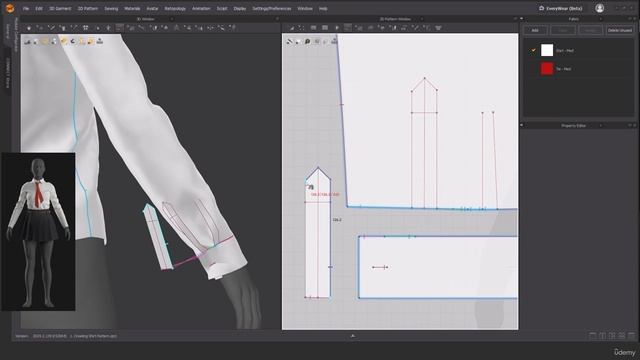
Task: Click the highlighted active tool in 3D toolbar
Action: pyautogui.click(x=120, y=28)
